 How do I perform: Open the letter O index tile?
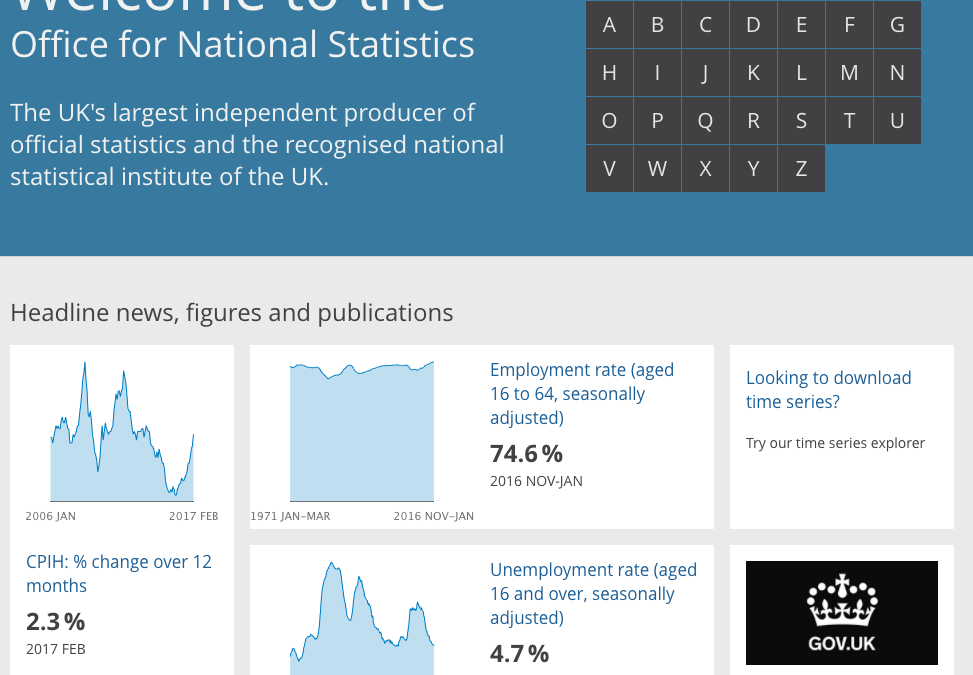[x=609, y=120]
